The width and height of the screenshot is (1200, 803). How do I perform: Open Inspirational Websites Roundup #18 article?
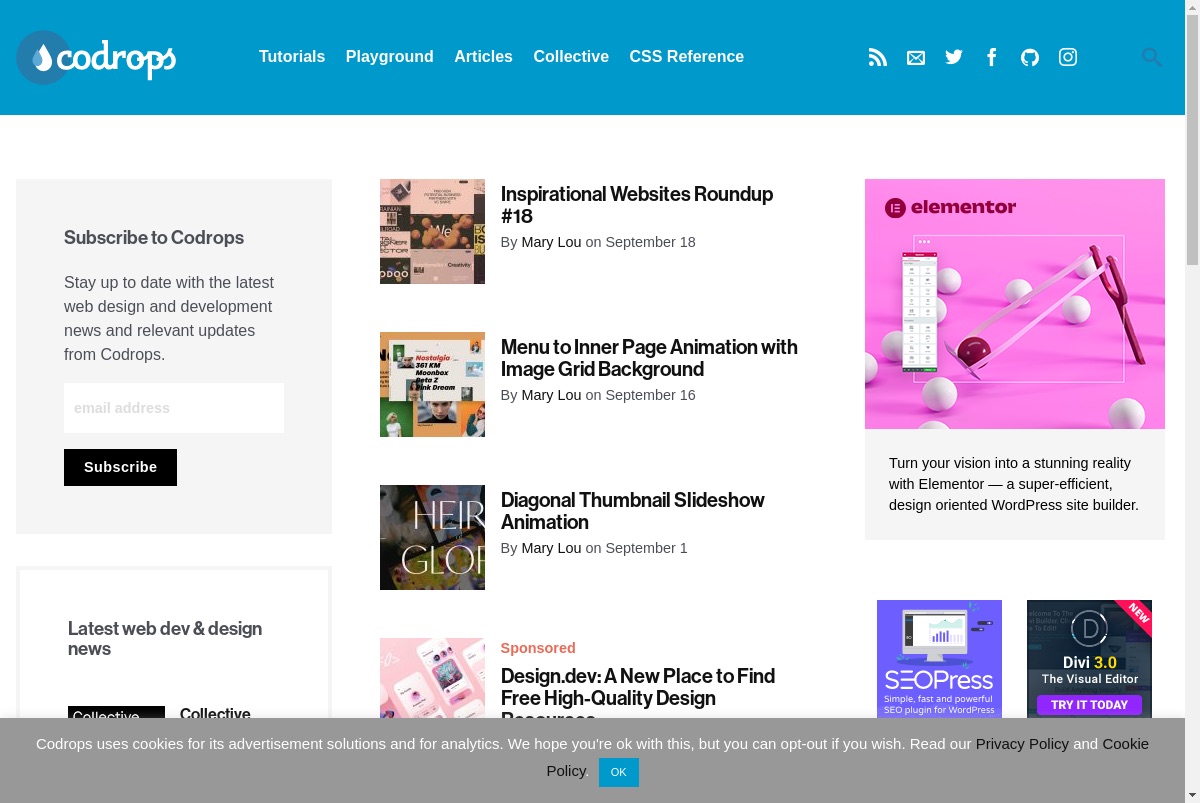point(637,205)
